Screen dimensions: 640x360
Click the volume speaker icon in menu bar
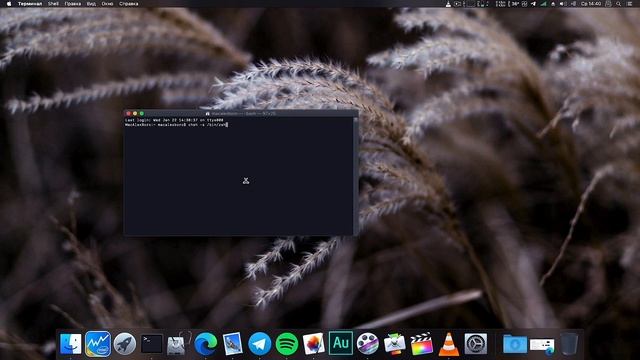pyautogui.click(x=562, y=4)
